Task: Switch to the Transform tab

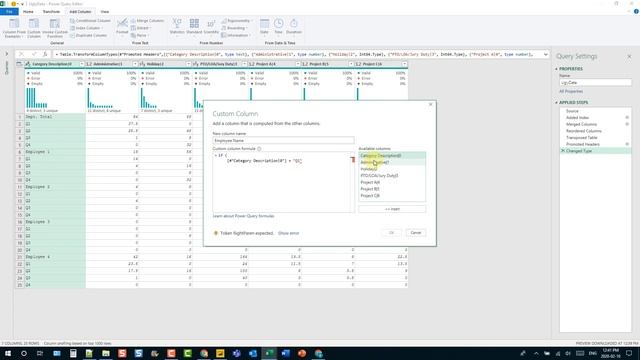Action: 51,12
